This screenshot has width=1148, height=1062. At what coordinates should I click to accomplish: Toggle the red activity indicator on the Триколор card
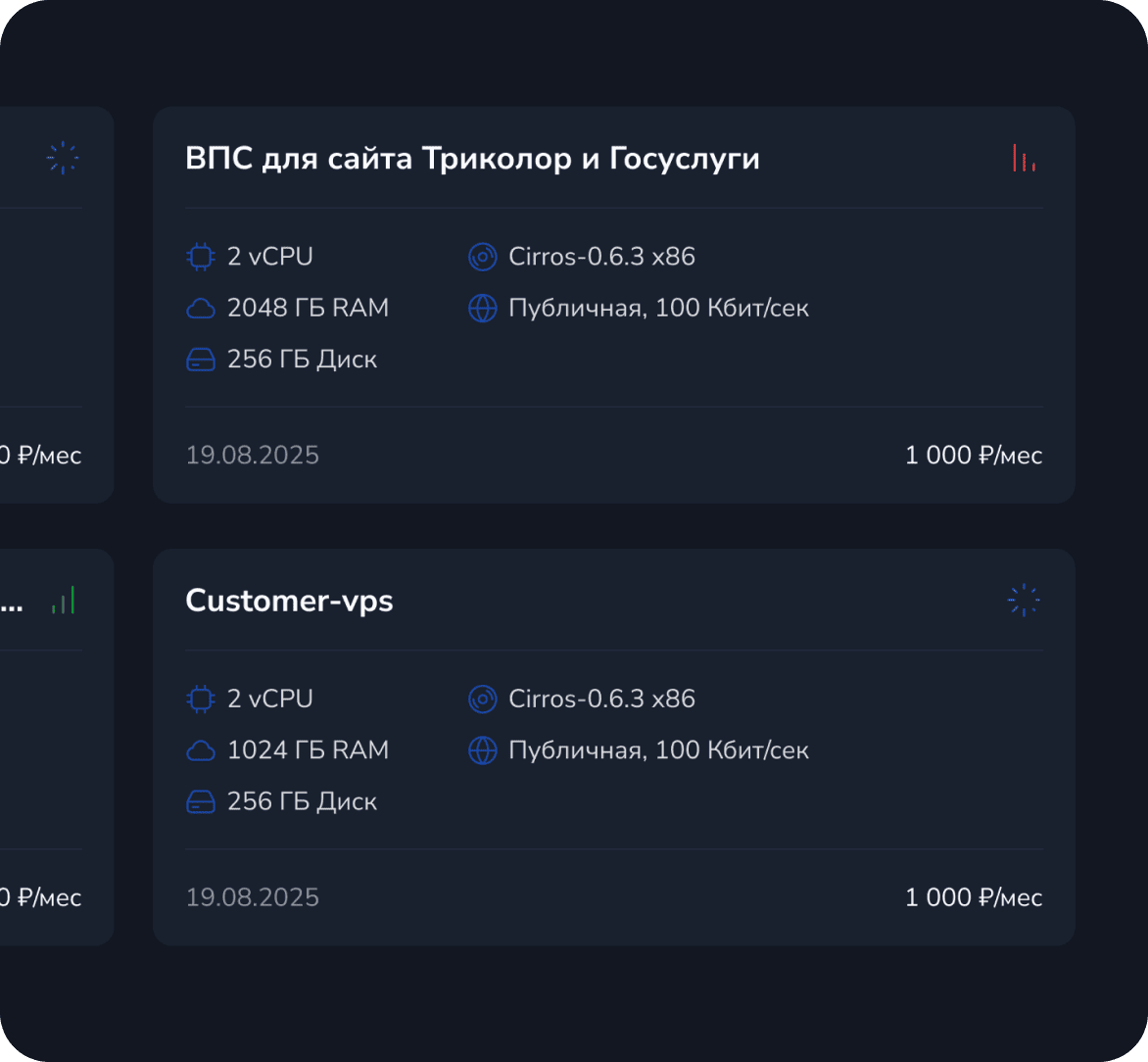(x=1023, y=158)
